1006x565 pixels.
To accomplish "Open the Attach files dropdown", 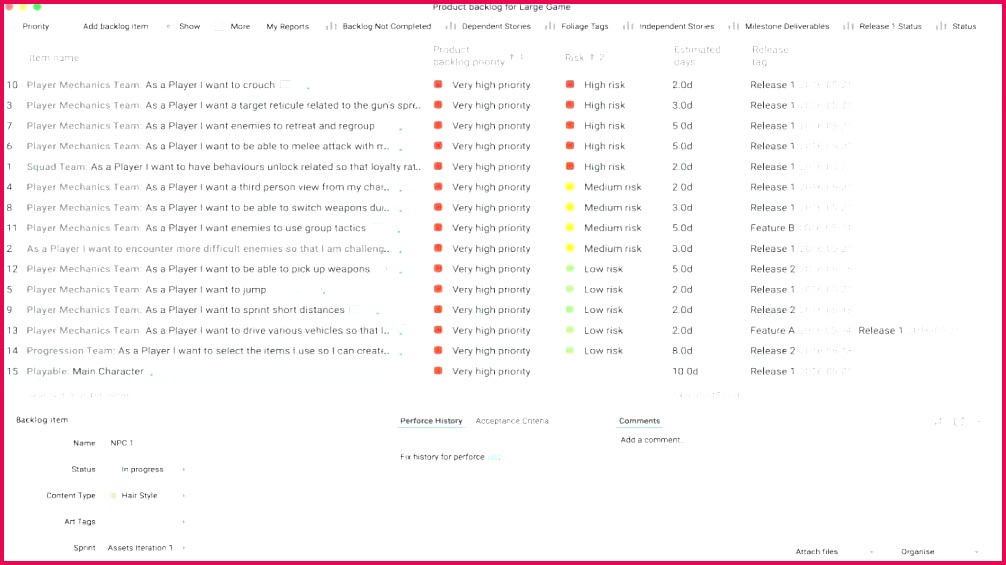I will (834, 552).
